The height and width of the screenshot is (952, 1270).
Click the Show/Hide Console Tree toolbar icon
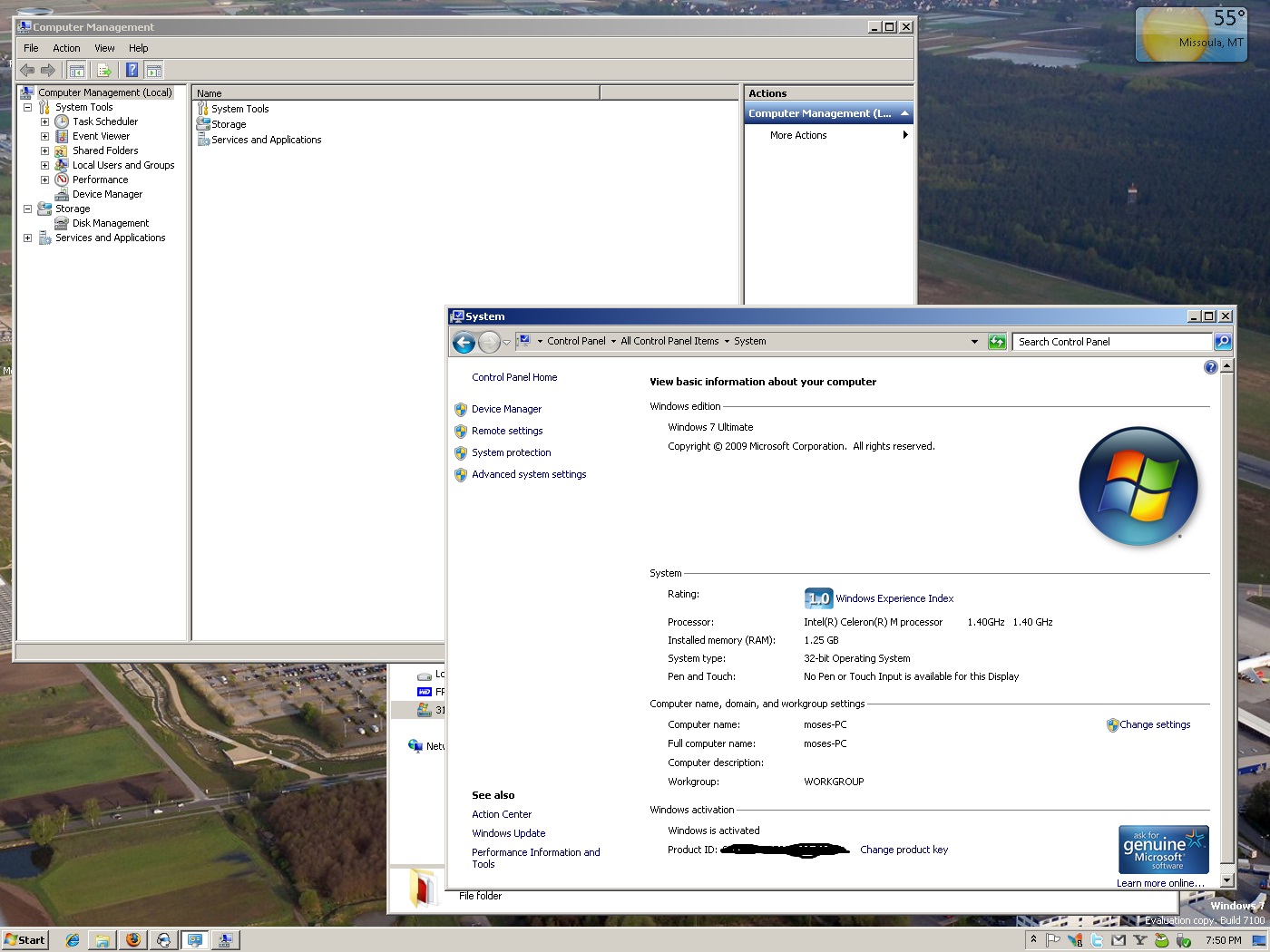77,70
